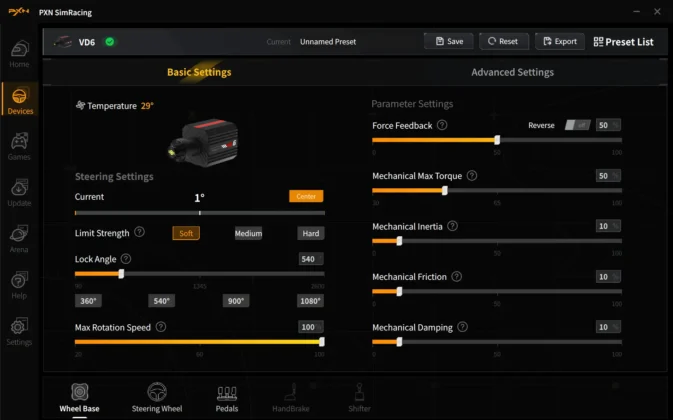Show help for Max Rotation Speed
Viewport: 673px width, 420px height.
point(161,327)
